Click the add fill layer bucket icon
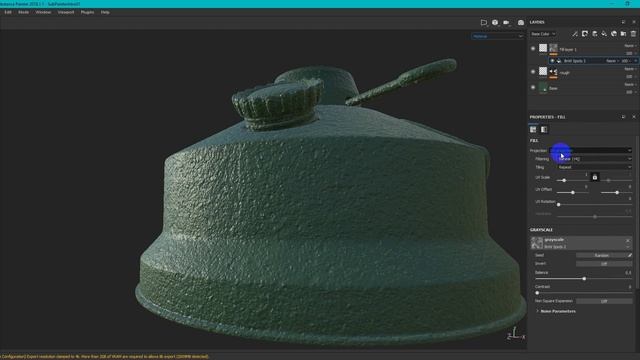Image resolution: width=640 pixels, height=360 pixels. pyautogui.click(x=604, y=34)
